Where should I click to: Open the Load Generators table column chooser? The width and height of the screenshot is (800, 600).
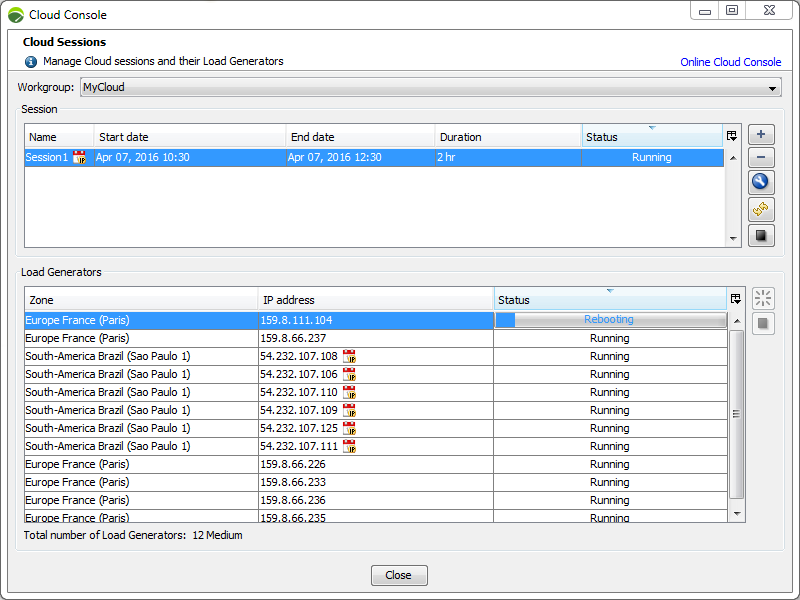(x=736, y=299)
